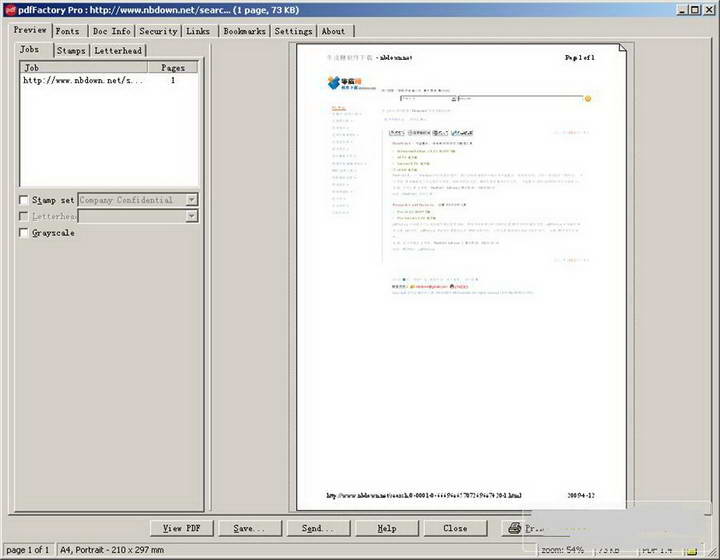Open the Stamps sub-tab
720x560 pixels.
point(71,50)
